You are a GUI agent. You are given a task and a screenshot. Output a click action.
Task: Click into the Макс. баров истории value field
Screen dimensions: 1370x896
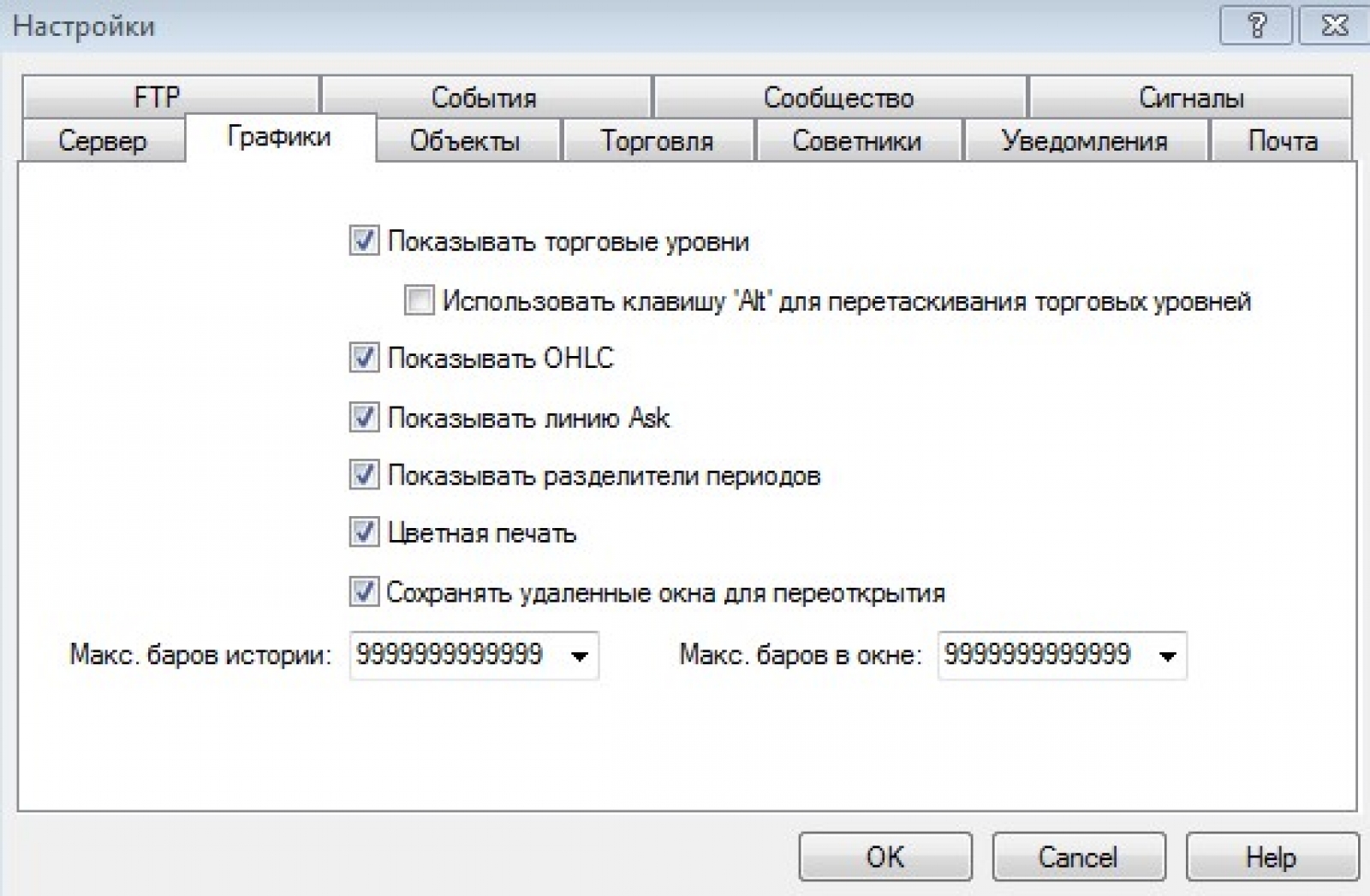coord(450,656)
